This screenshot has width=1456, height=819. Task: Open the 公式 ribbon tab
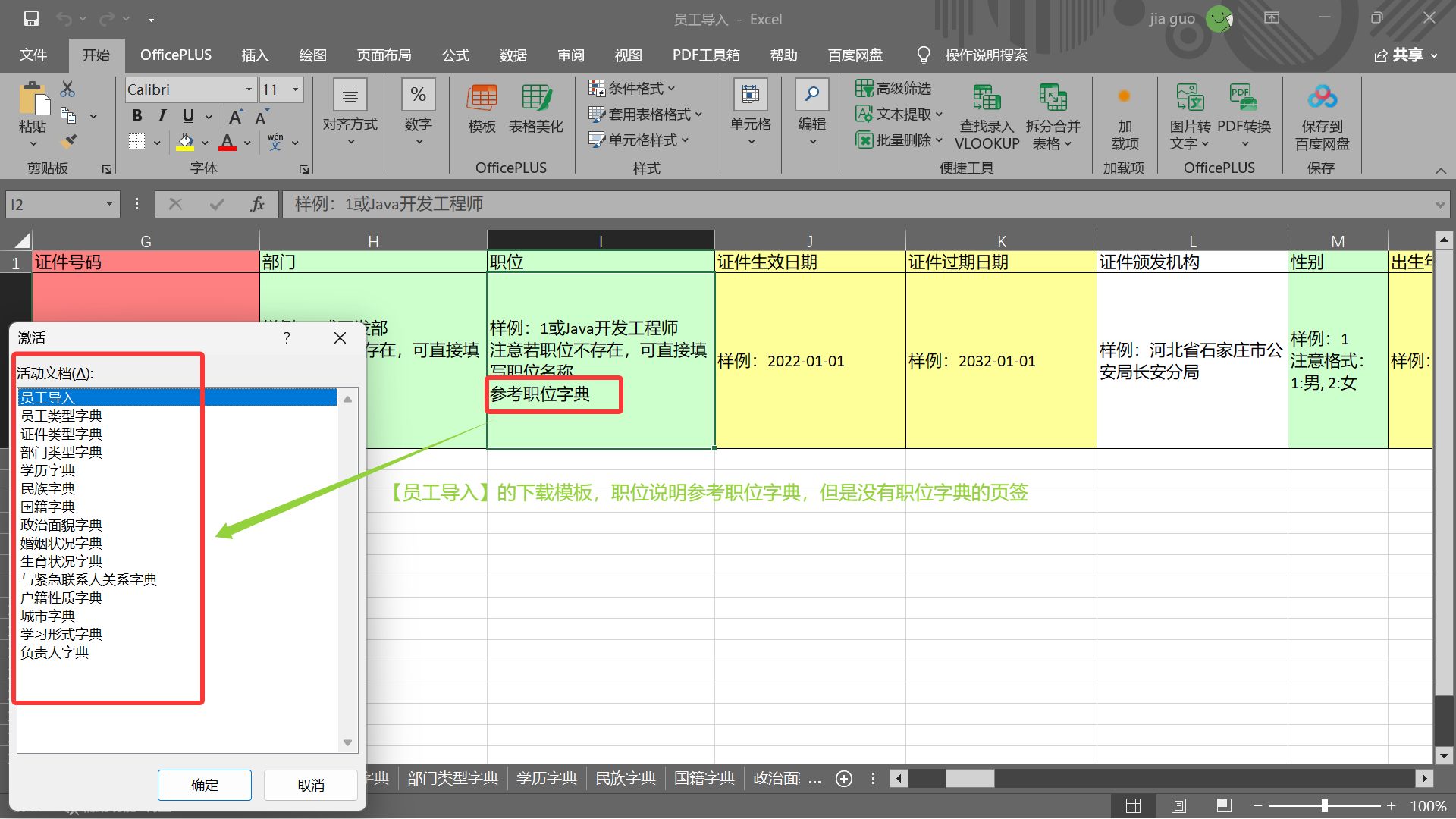pyautogui.click(x=455, y=55)
